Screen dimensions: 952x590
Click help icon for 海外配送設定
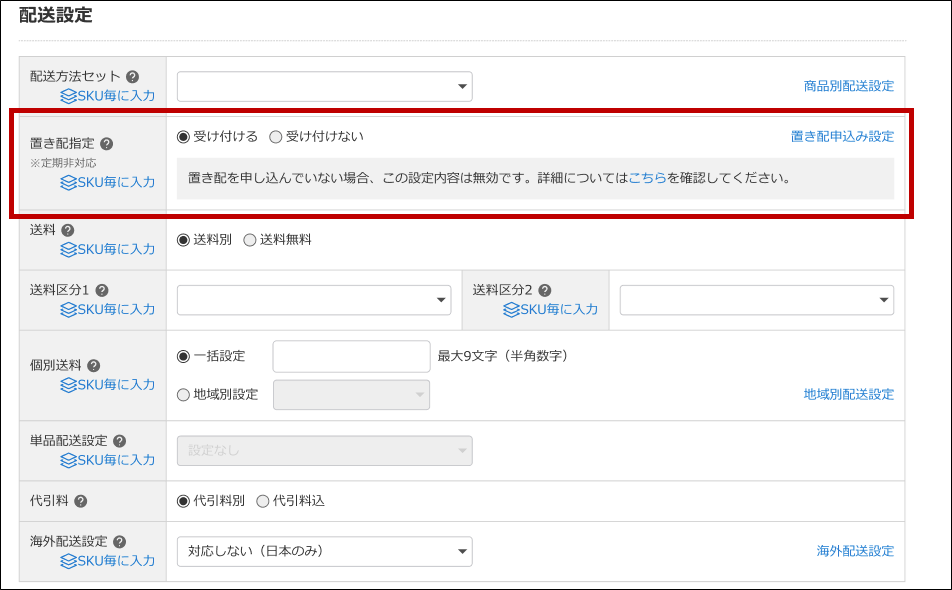coord(119,541)
